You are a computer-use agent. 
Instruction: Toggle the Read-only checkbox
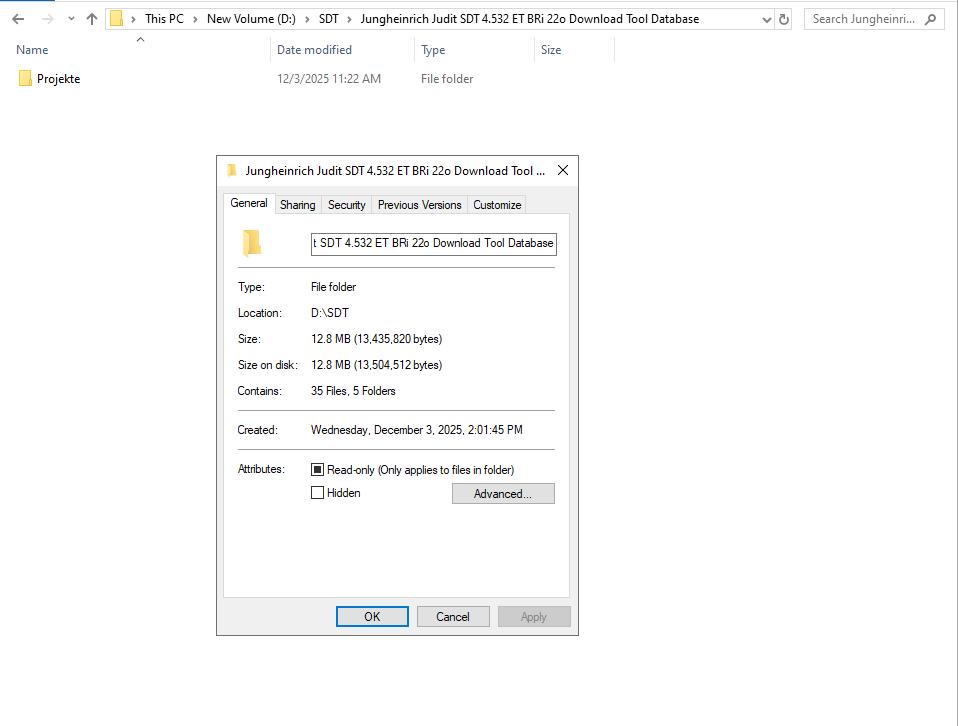317,469
